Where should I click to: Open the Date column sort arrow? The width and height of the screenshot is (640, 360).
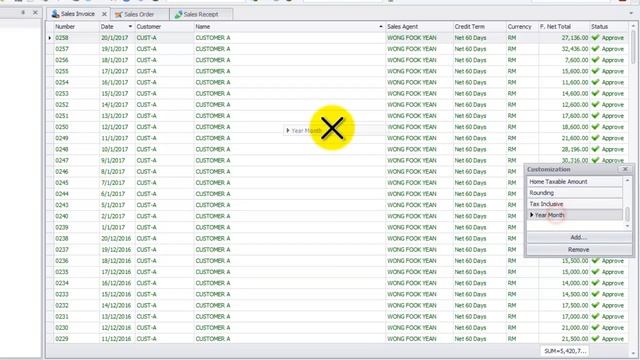(x=130, y=27)
